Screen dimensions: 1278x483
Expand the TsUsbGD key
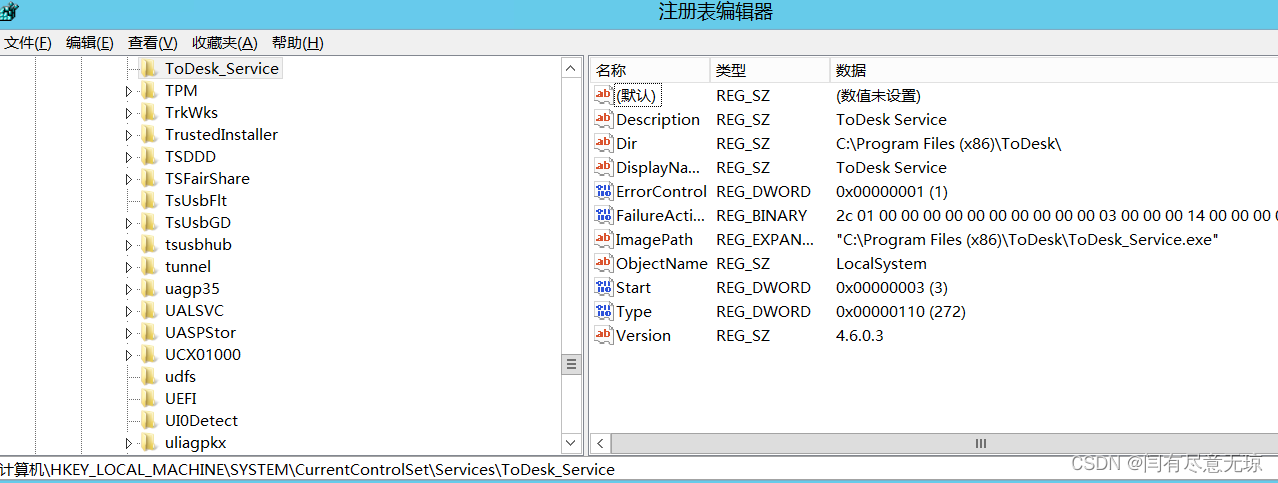pyautogui.click(x=128, y=223)
